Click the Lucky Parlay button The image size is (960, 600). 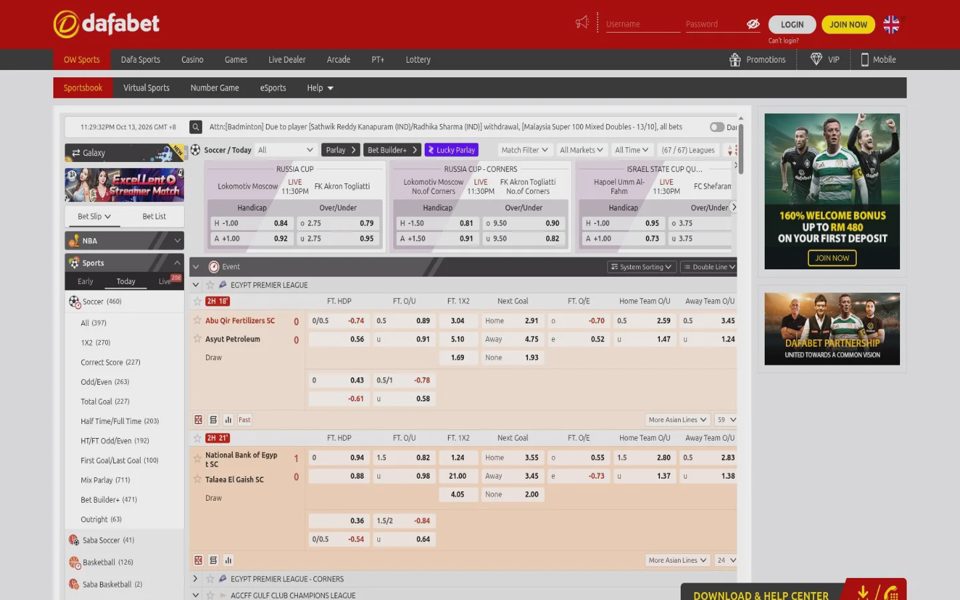(x=452, y=150)
